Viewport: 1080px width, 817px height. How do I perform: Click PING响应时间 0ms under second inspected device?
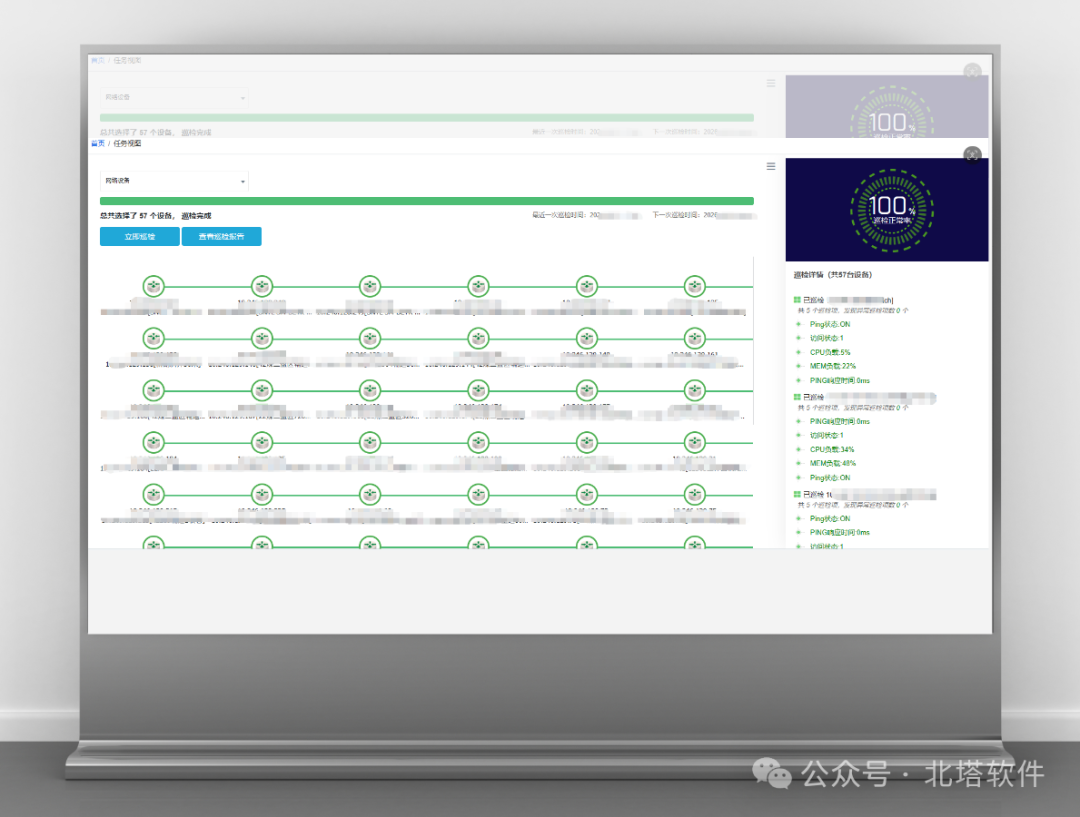(x=840, y=422)
